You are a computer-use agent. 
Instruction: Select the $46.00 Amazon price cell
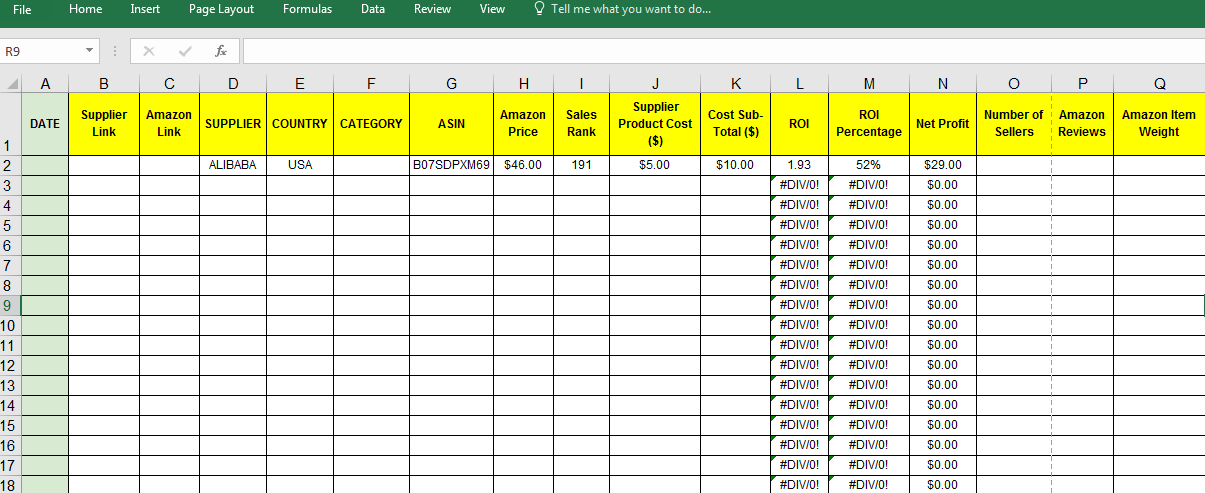[x=523, y=165]
